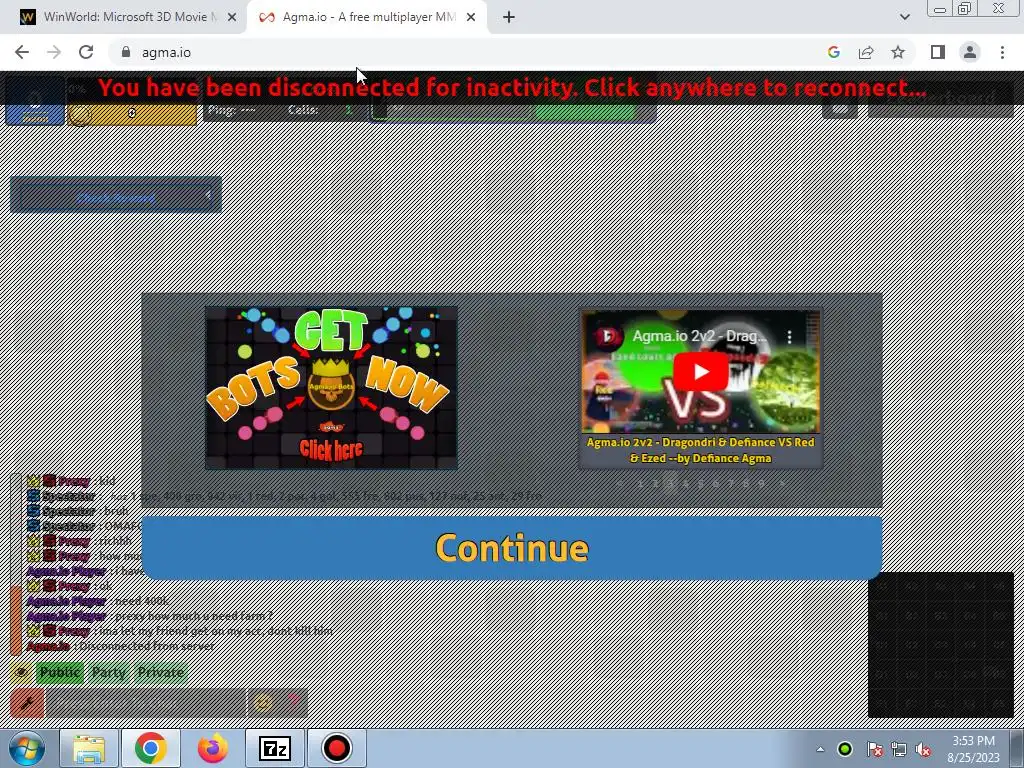Click the pink heart icon next to chat
1024x768 pixels.
coord(293,703)
